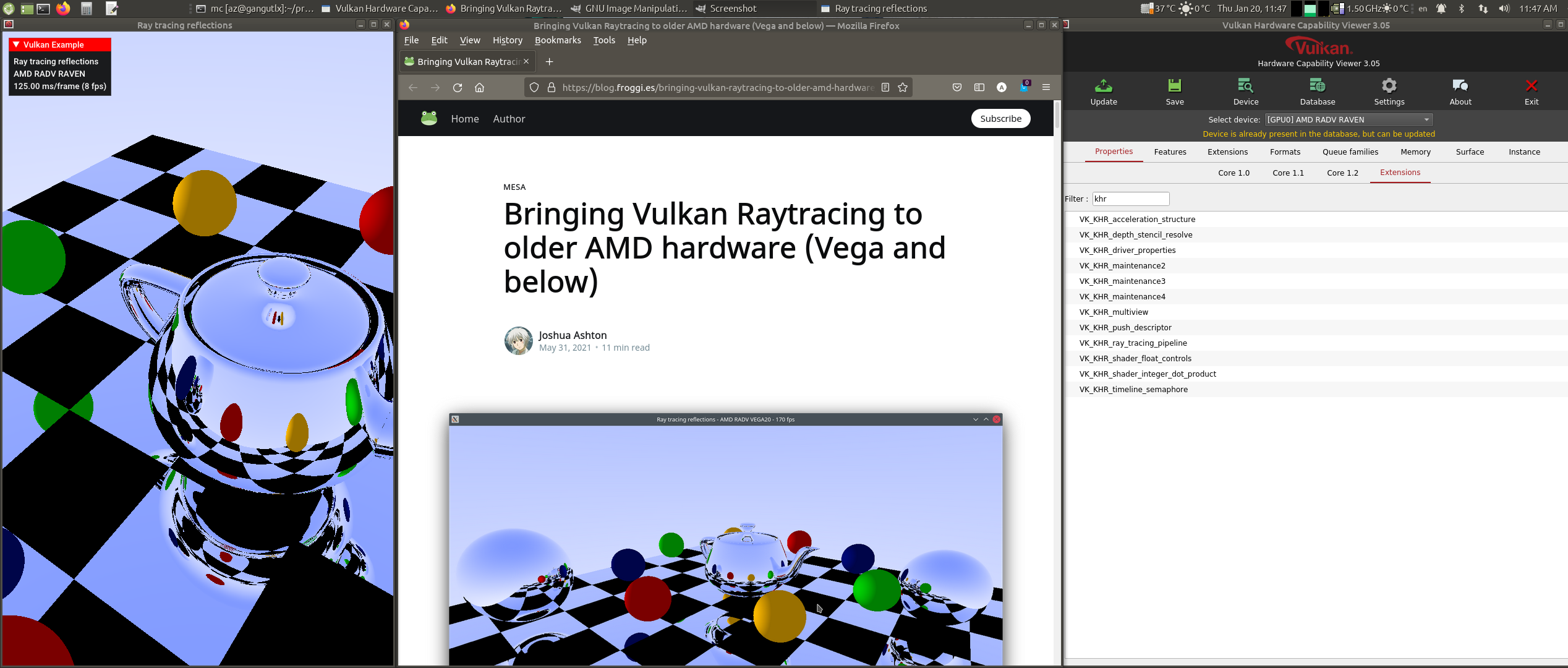The image size is (1568, 668).
Task: Click the Firefox URL address bar
Action: [x=717, y=87]
